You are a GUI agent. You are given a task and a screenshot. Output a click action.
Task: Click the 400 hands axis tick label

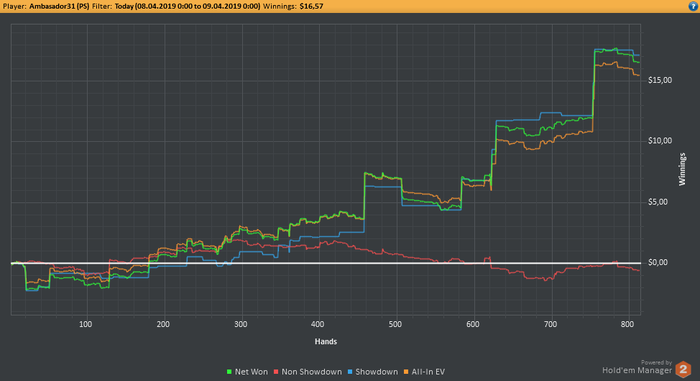click(318, 324)
